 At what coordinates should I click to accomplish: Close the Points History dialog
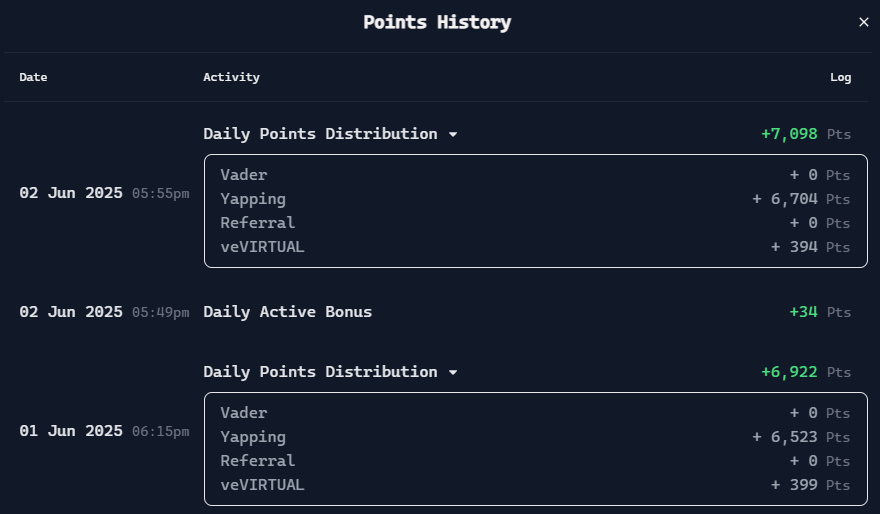[x=863, y=22]
